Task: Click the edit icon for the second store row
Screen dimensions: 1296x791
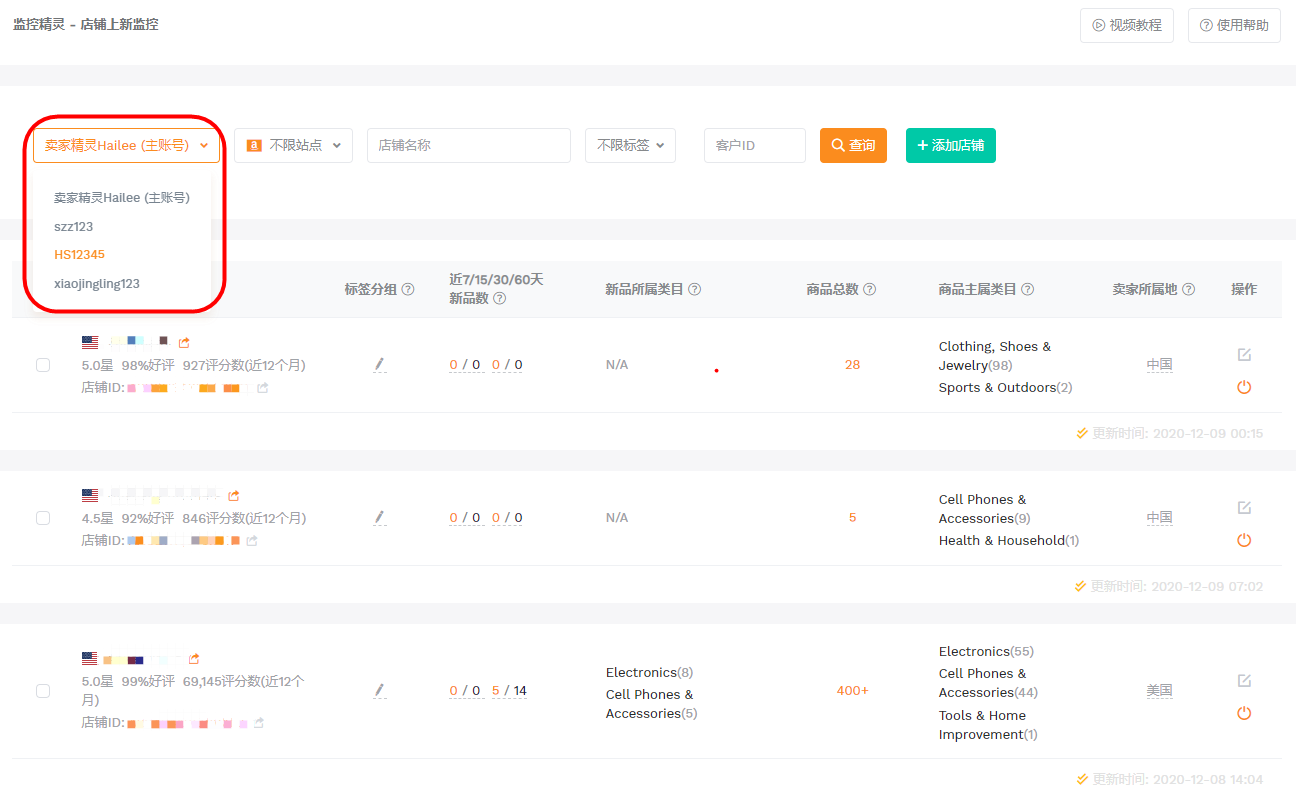Action: [x=1244, y=507]
